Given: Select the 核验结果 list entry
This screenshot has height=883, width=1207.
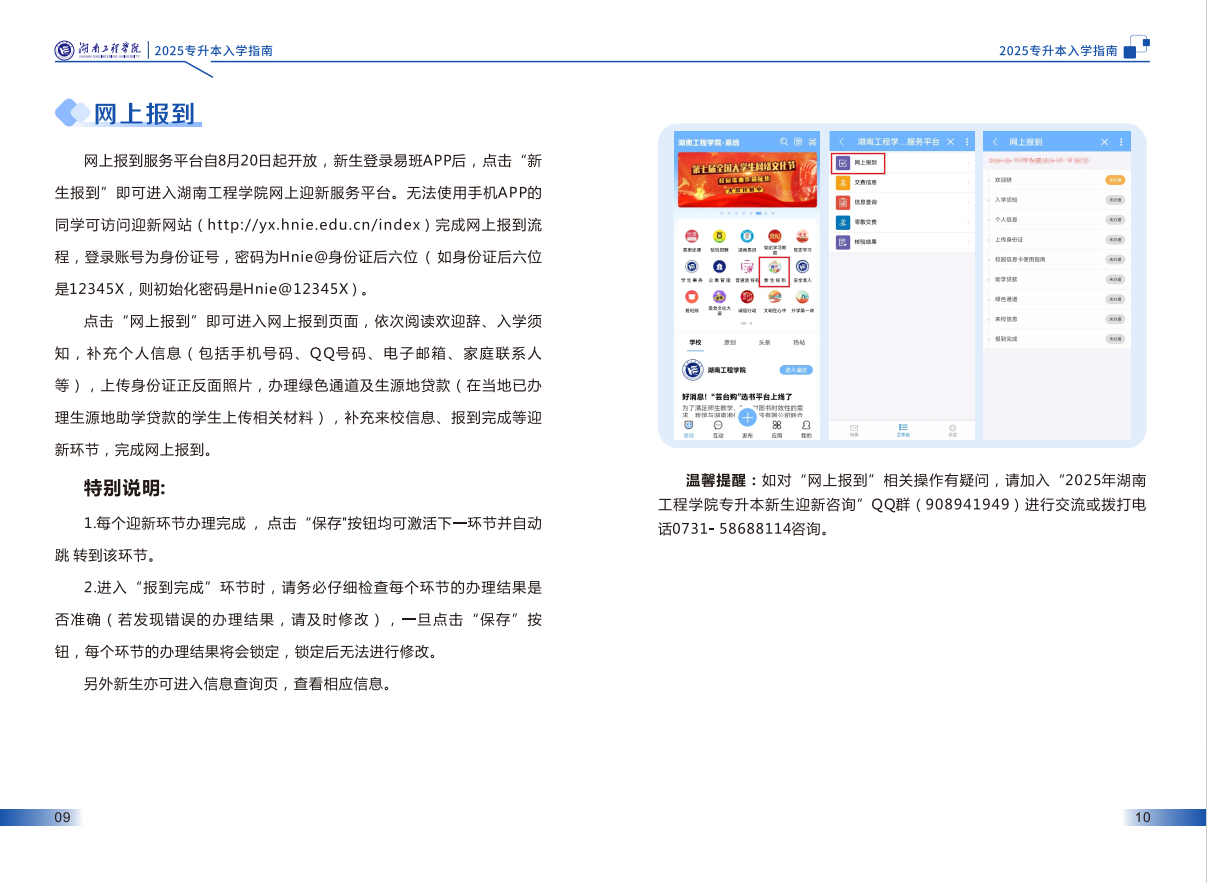Looking at the screenshot, I should point(902,242).
